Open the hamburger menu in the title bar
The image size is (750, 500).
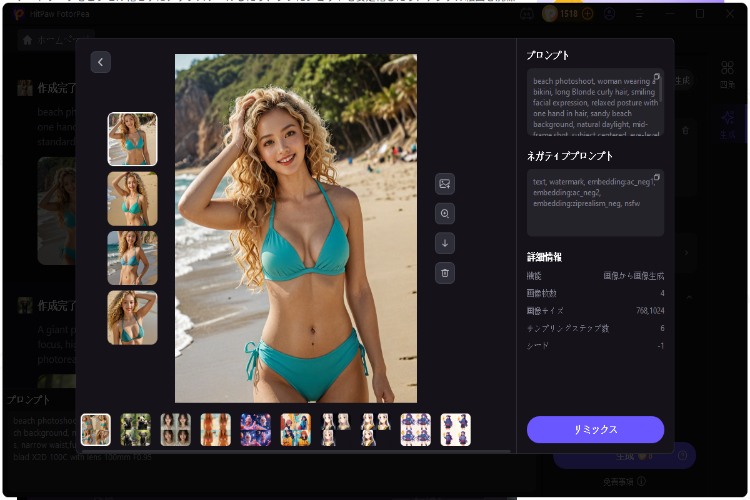[640, 14]
